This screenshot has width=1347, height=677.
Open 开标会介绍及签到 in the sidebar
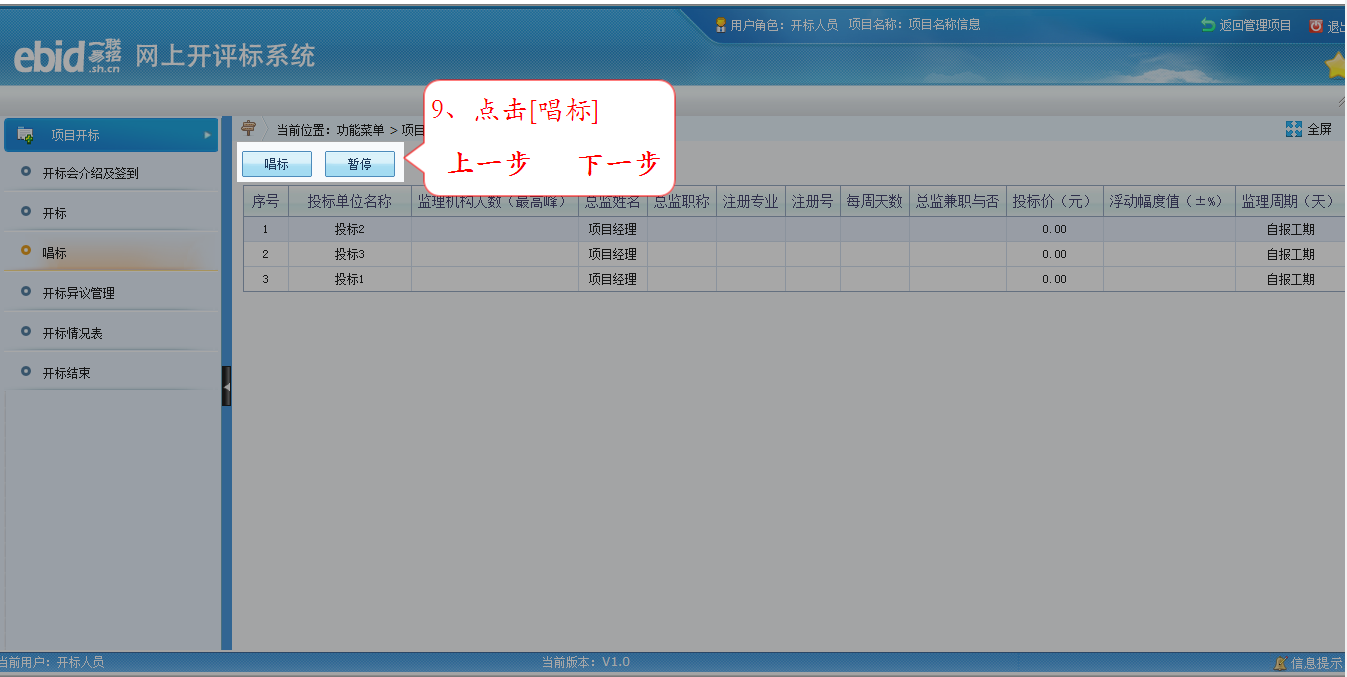tap(90, 173)
